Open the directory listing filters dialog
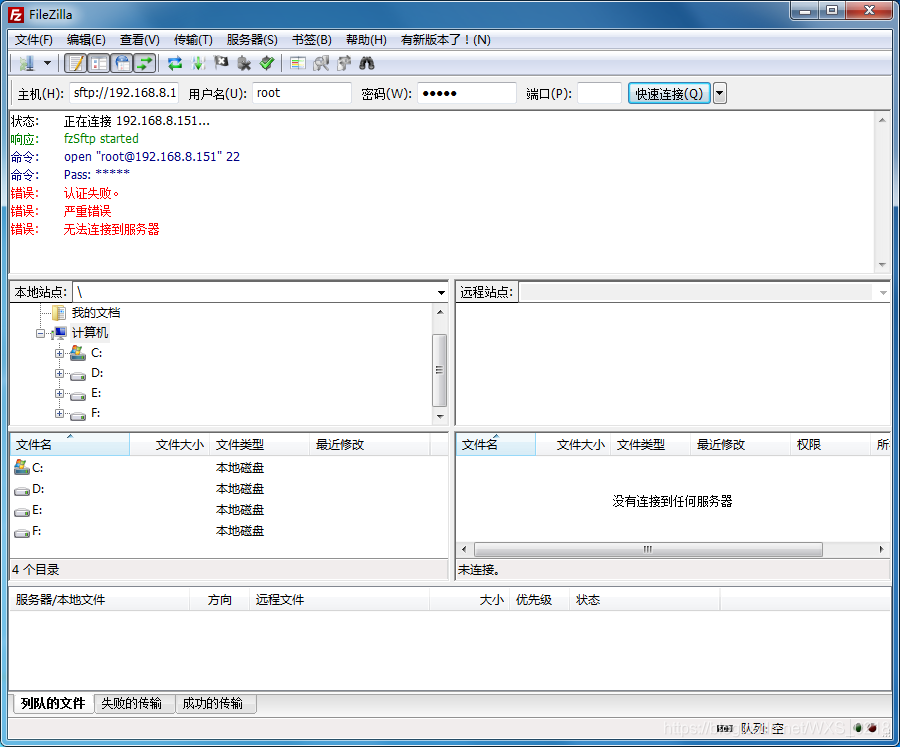 (298, 63)
